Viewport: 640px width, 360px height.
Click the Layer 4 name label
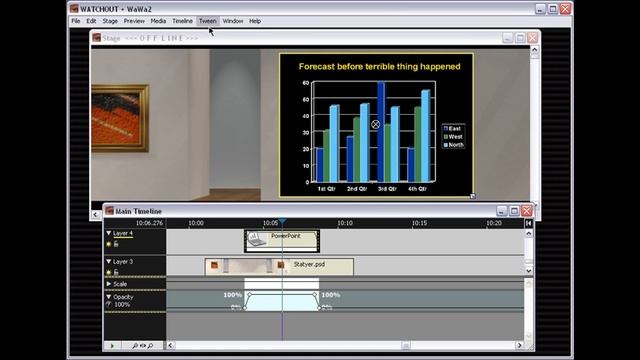pyautogui.click(x=123, y=233)
